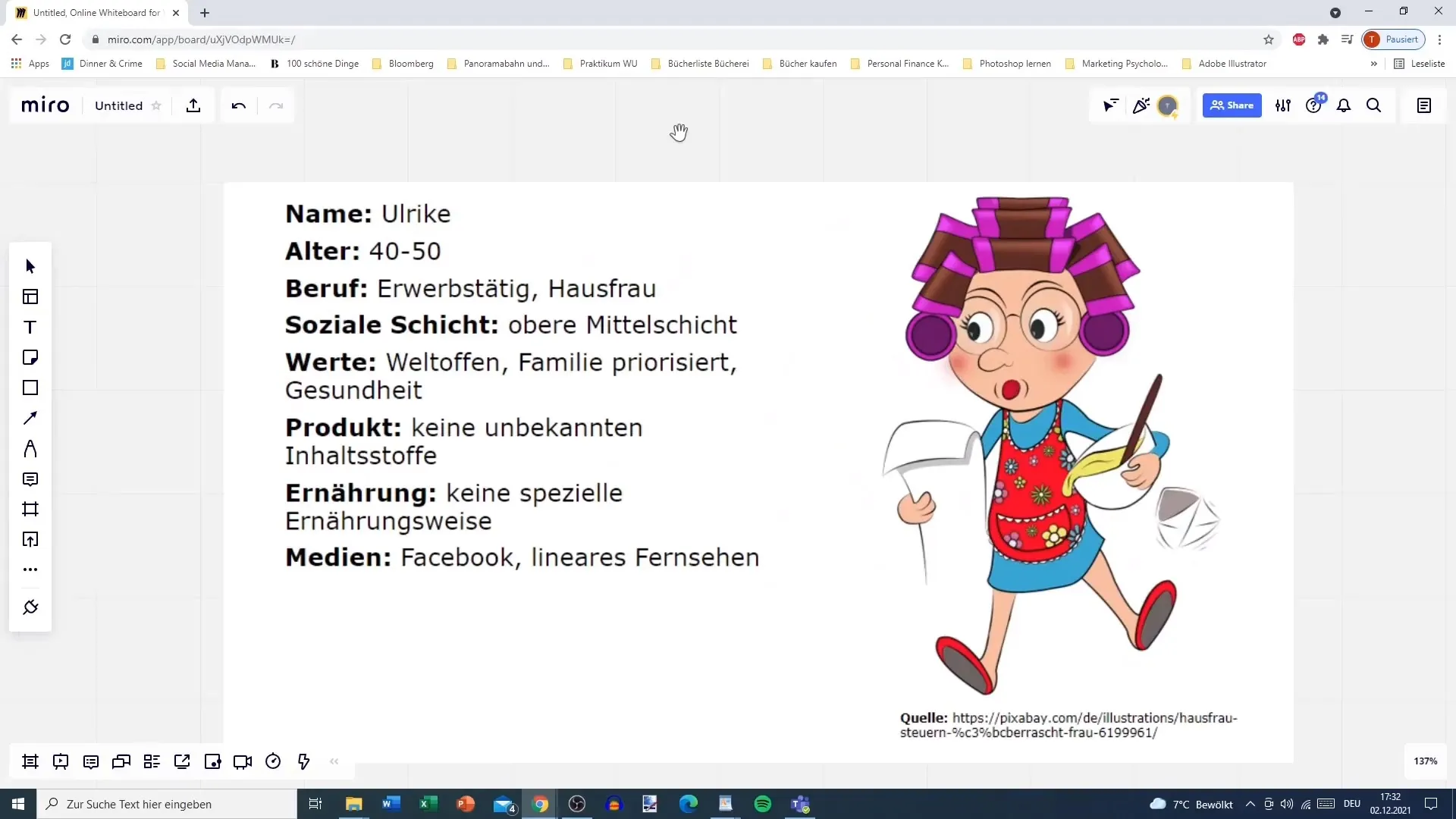Open Spotify from the taskbar
This screenshot has height=819, width=1456.
click(763, 804)
